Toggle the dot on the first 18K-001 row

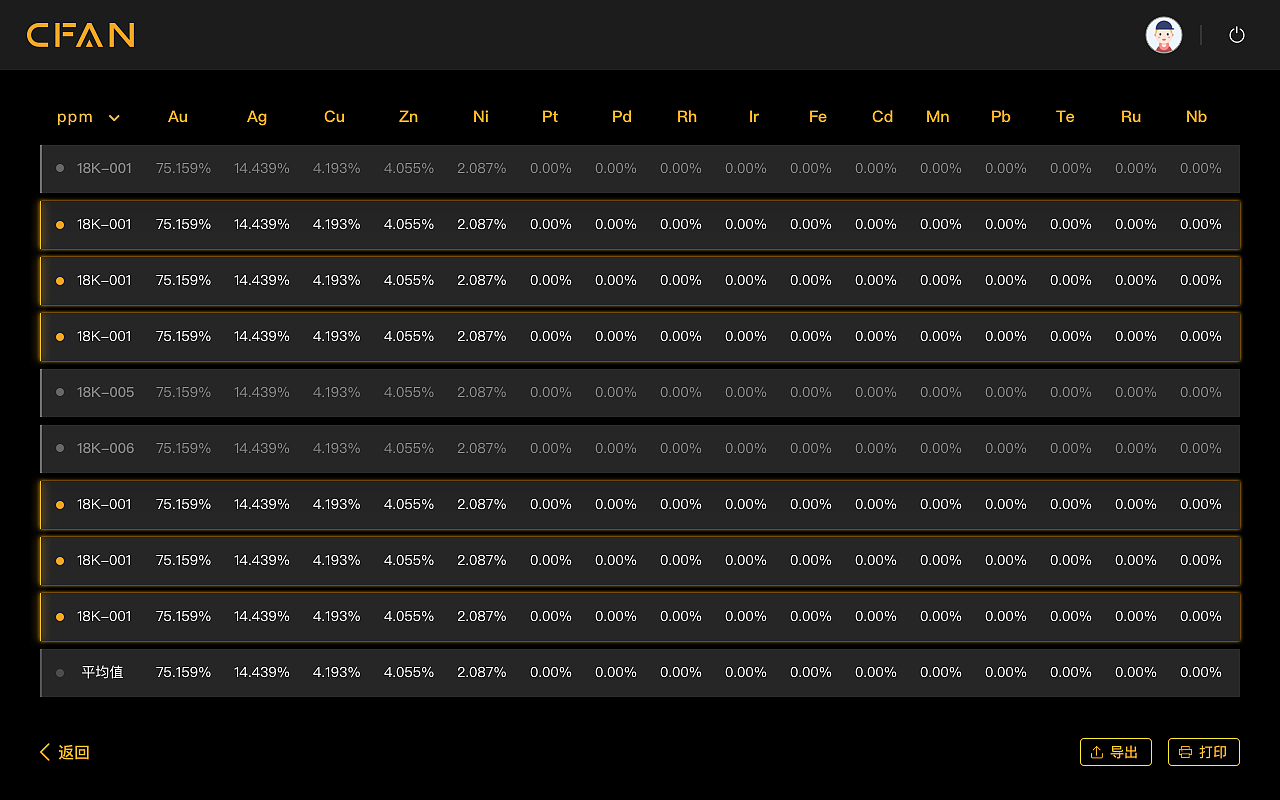[60, 168]
